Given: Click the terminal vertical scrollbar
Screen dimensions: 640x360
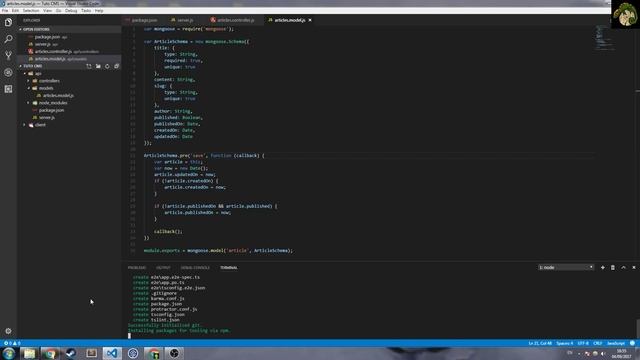Looking at the screenshot, I should click(638, 328).
